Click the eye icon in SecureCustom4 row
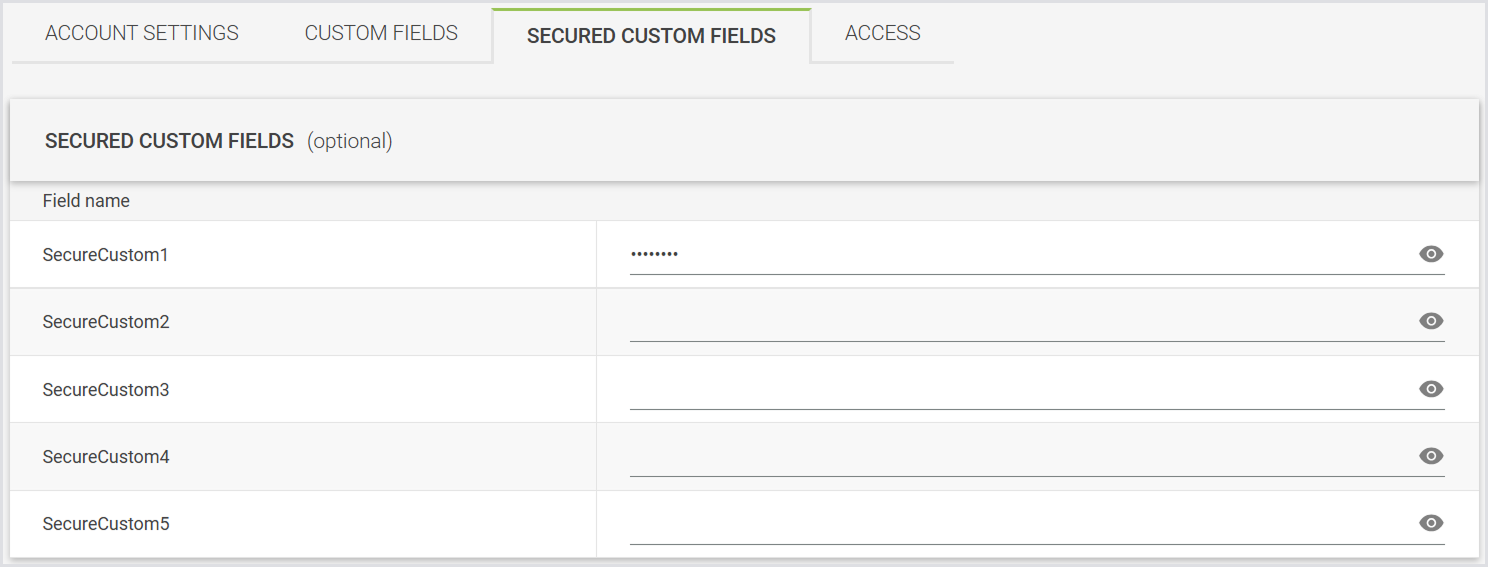Screen dimensions: 1488x567 point(1431,456)
